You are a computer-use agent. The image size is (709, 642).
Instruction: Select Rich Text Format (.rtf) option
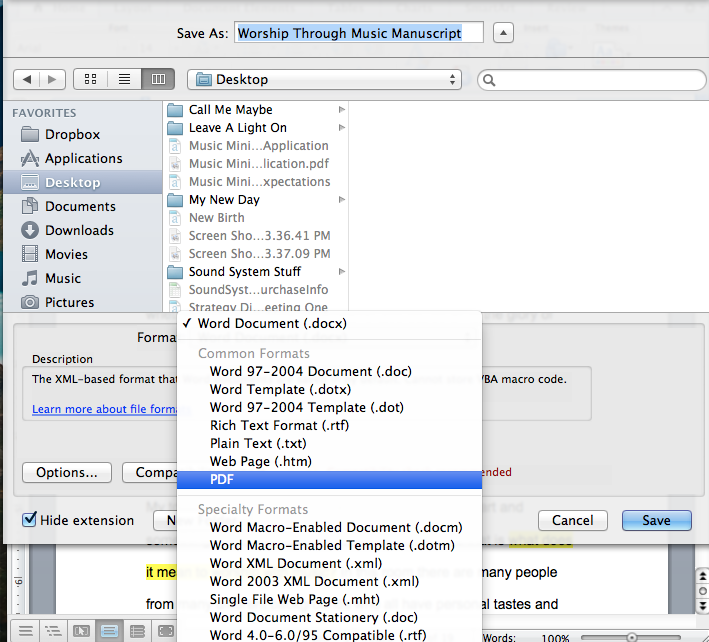pos(279,425)
